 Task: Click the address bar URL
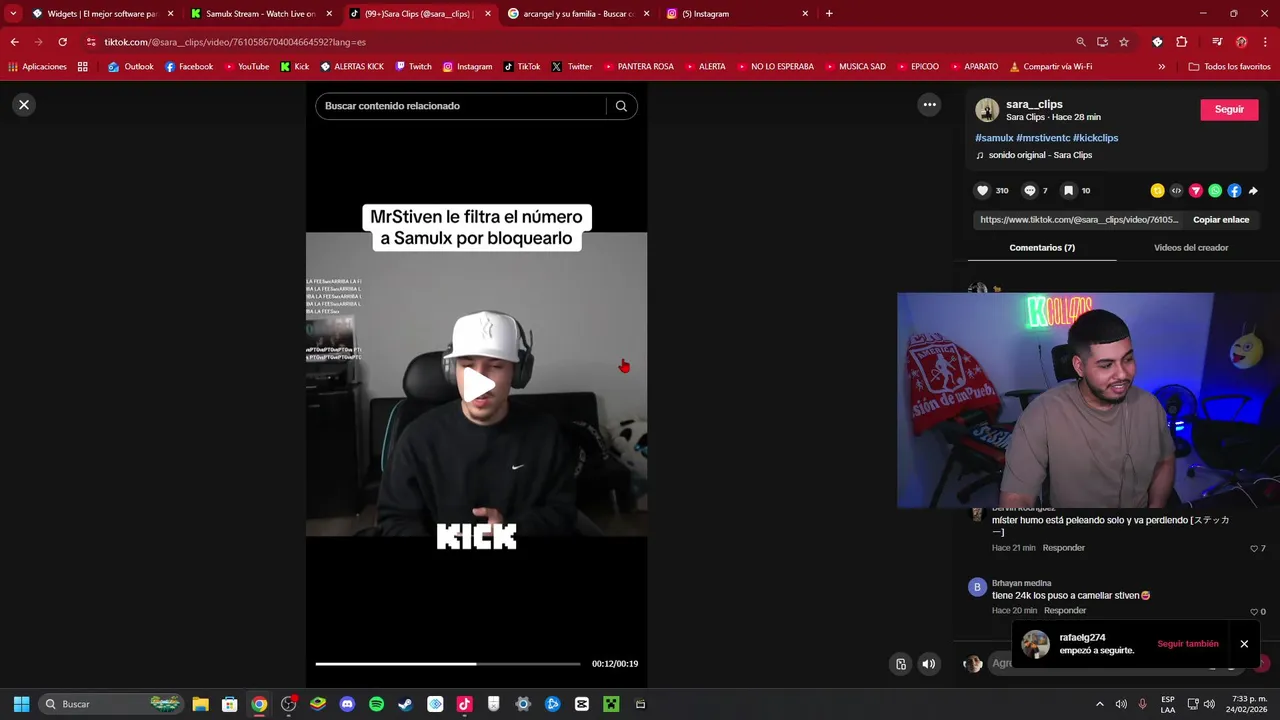point(235,42)
